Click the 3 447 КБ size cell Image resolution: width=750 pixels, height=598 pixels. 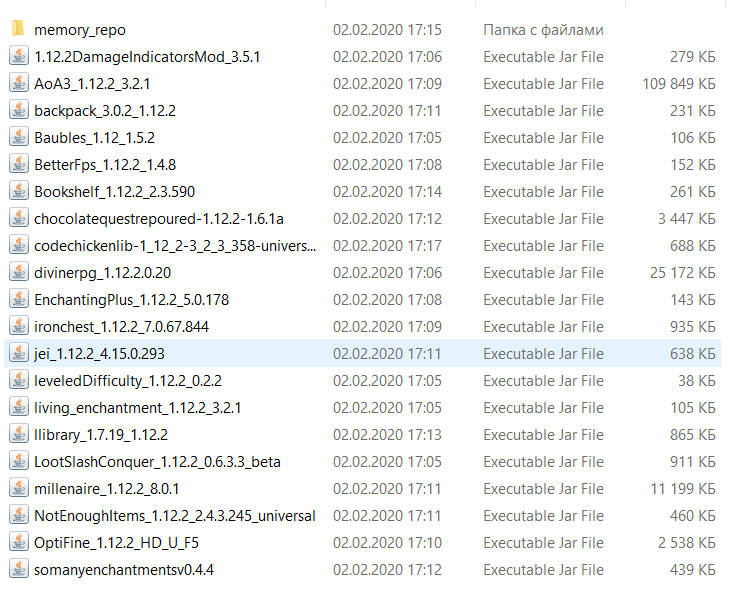click(x=687, y=219)
